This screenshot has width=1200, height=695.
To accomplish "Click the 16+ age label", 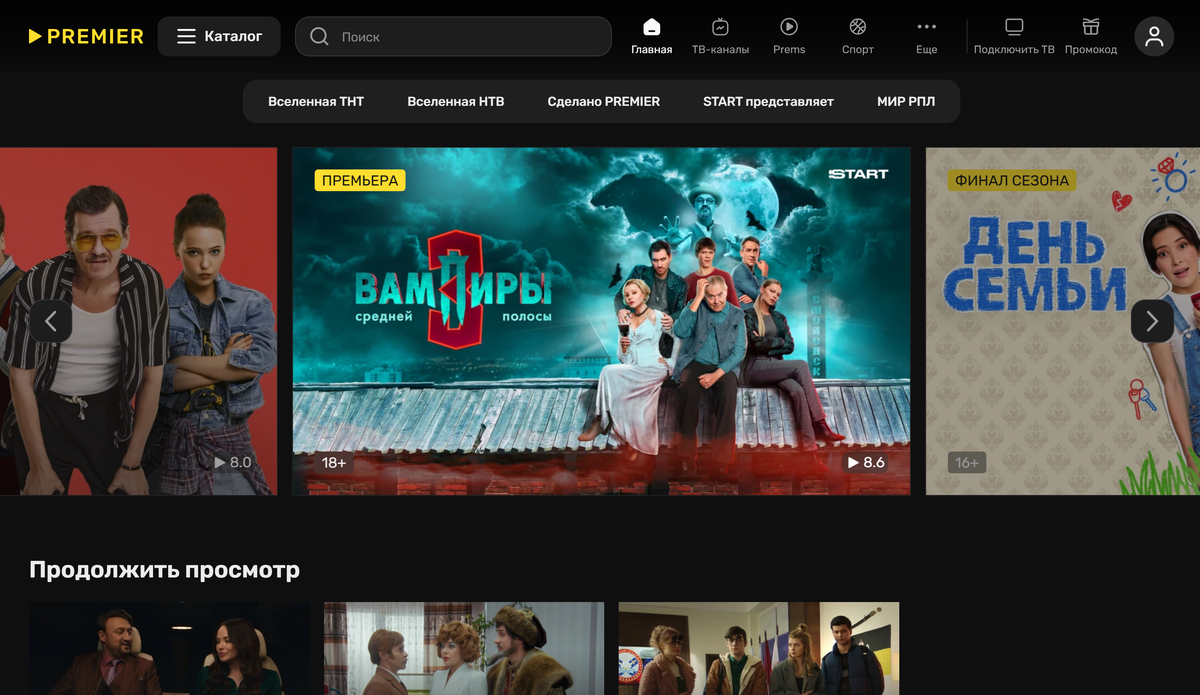I will (x=967, y=463).
